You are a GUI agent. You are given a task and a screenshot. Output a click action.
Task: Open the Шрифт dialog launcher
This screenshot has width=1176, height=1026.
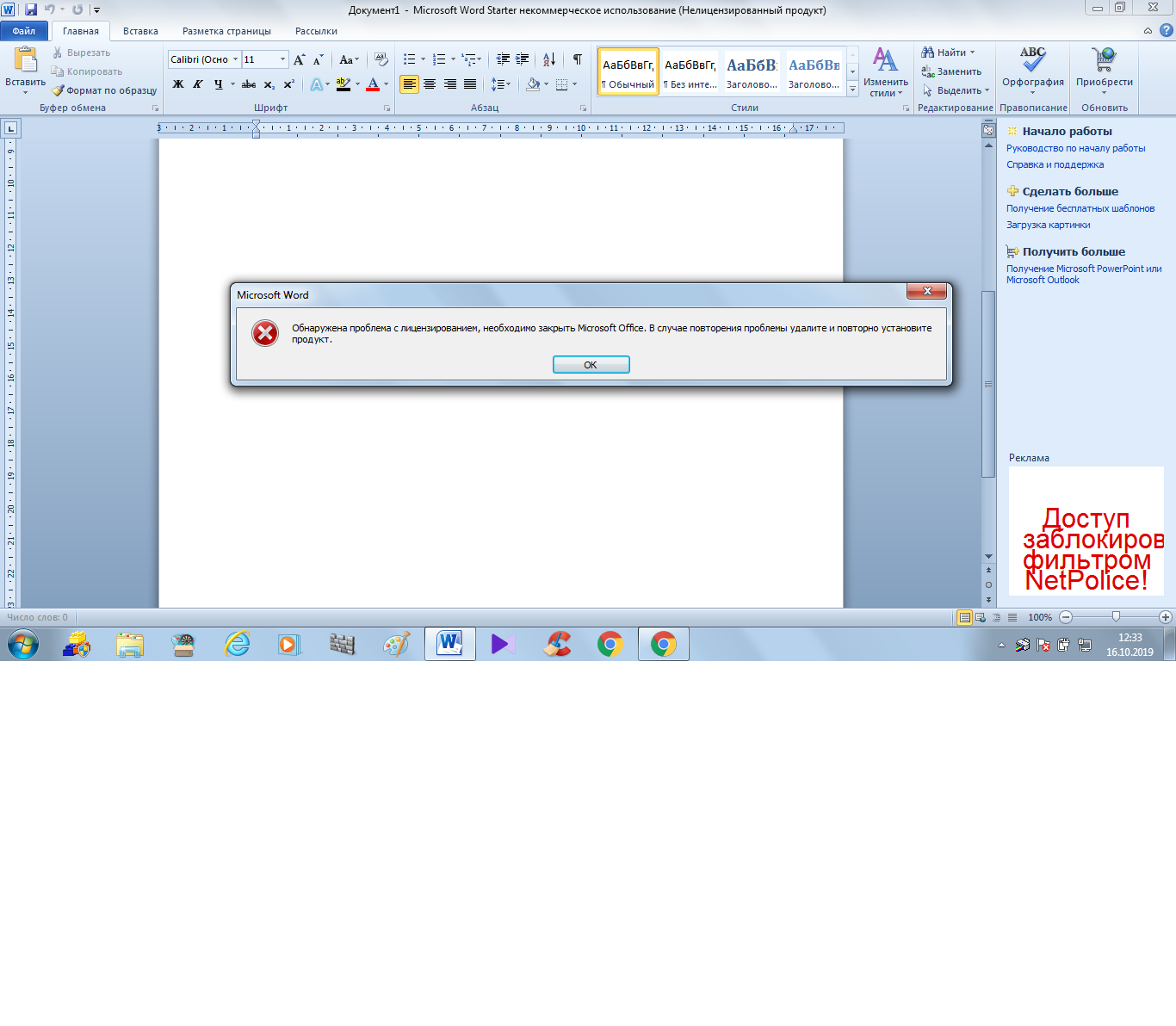pos(387,108)
